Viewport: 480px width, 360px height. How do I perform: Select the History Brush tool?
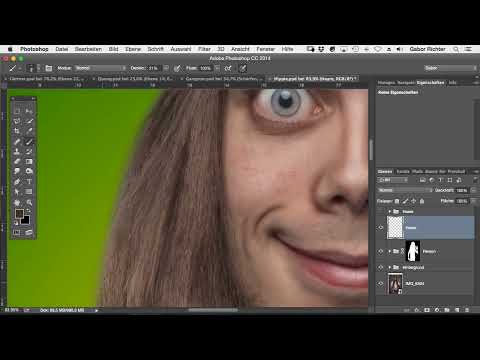29,152
